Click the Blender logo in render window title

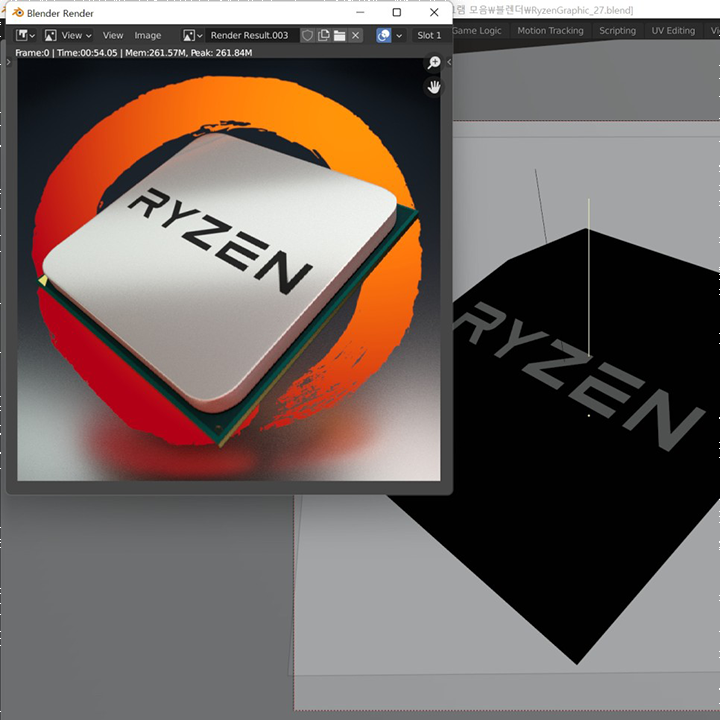tap(18, 13)
